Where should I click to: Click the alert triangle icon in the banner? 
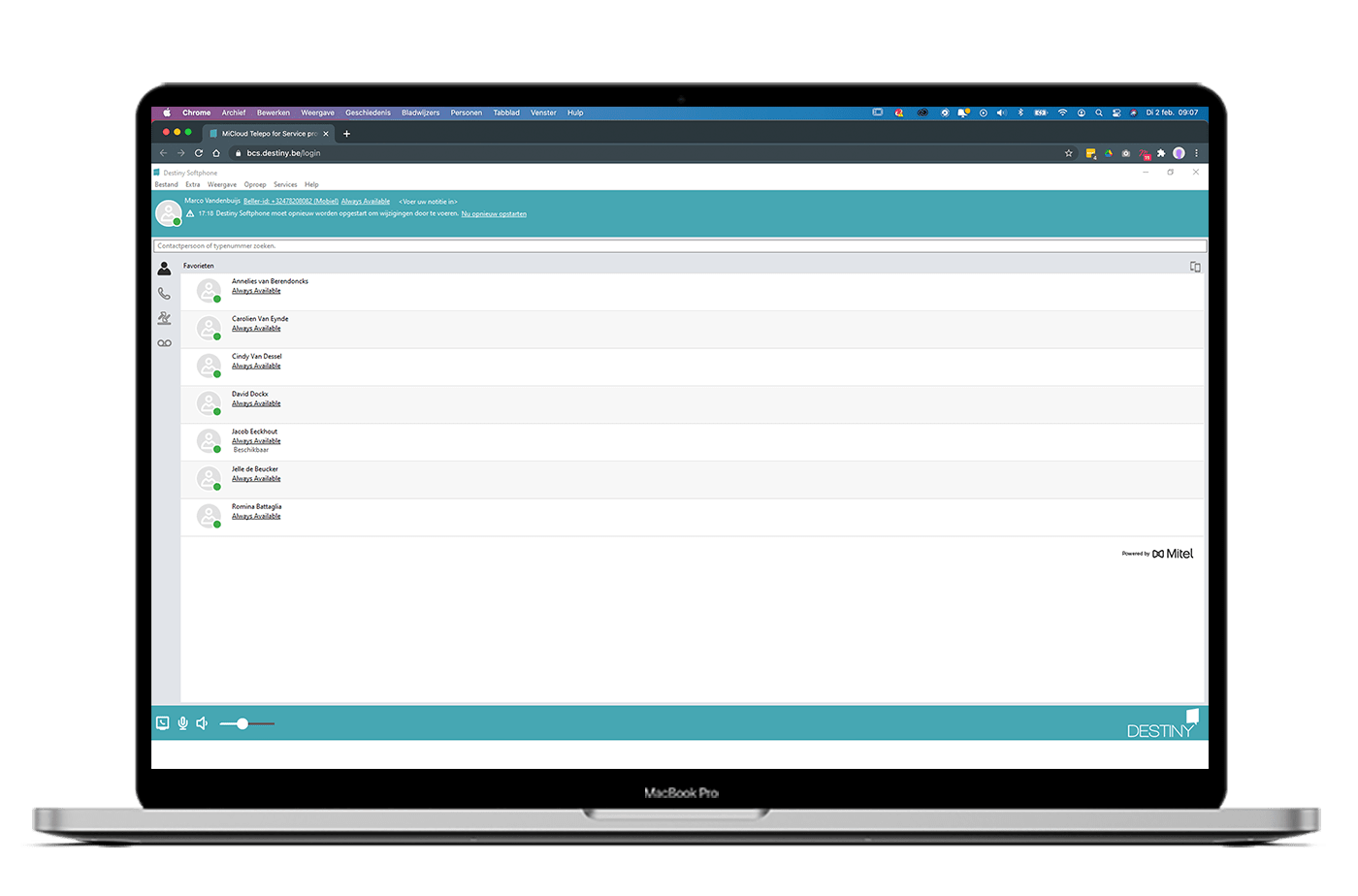point(190,213)
